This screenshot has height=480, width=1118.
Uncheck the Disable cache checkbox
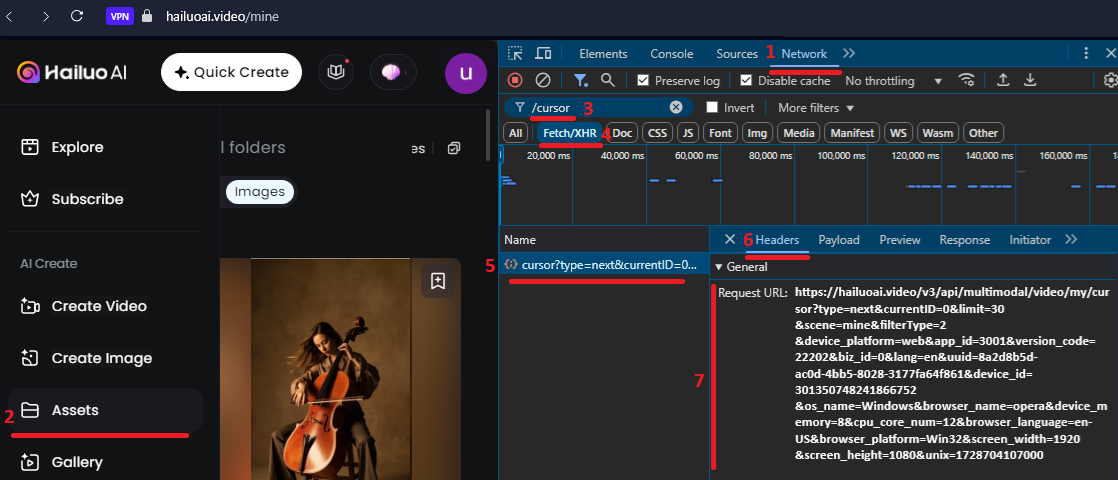[746, 81]
